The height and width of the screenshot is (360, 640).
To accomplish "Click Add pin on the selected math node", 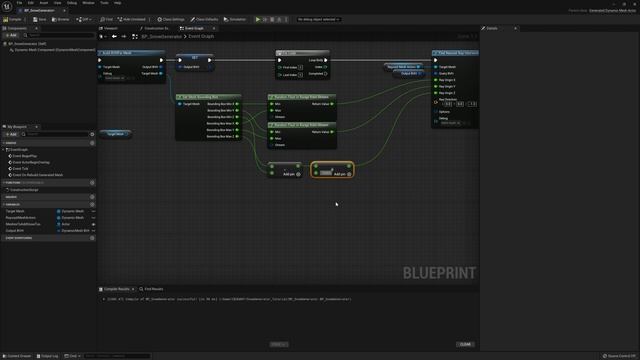I will pos(342,174).
